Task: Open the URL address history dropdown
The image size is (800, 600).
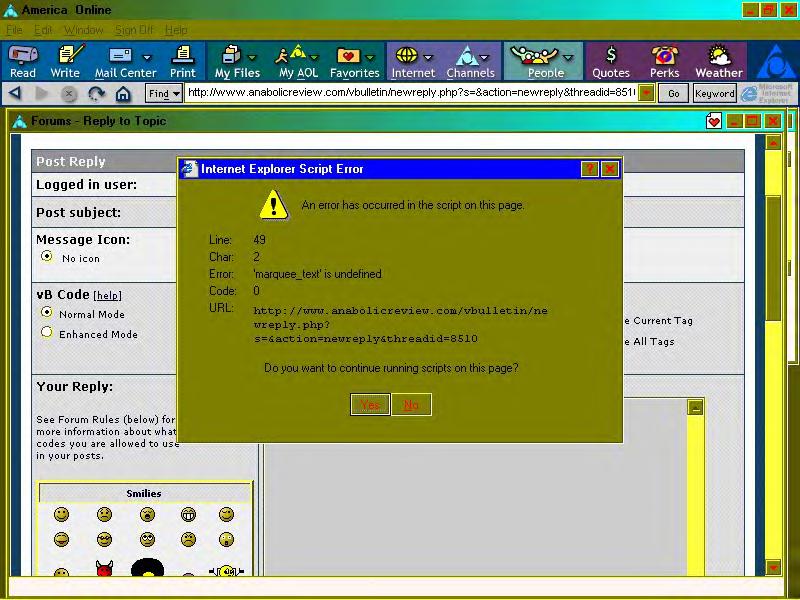Action: (646, 93)
